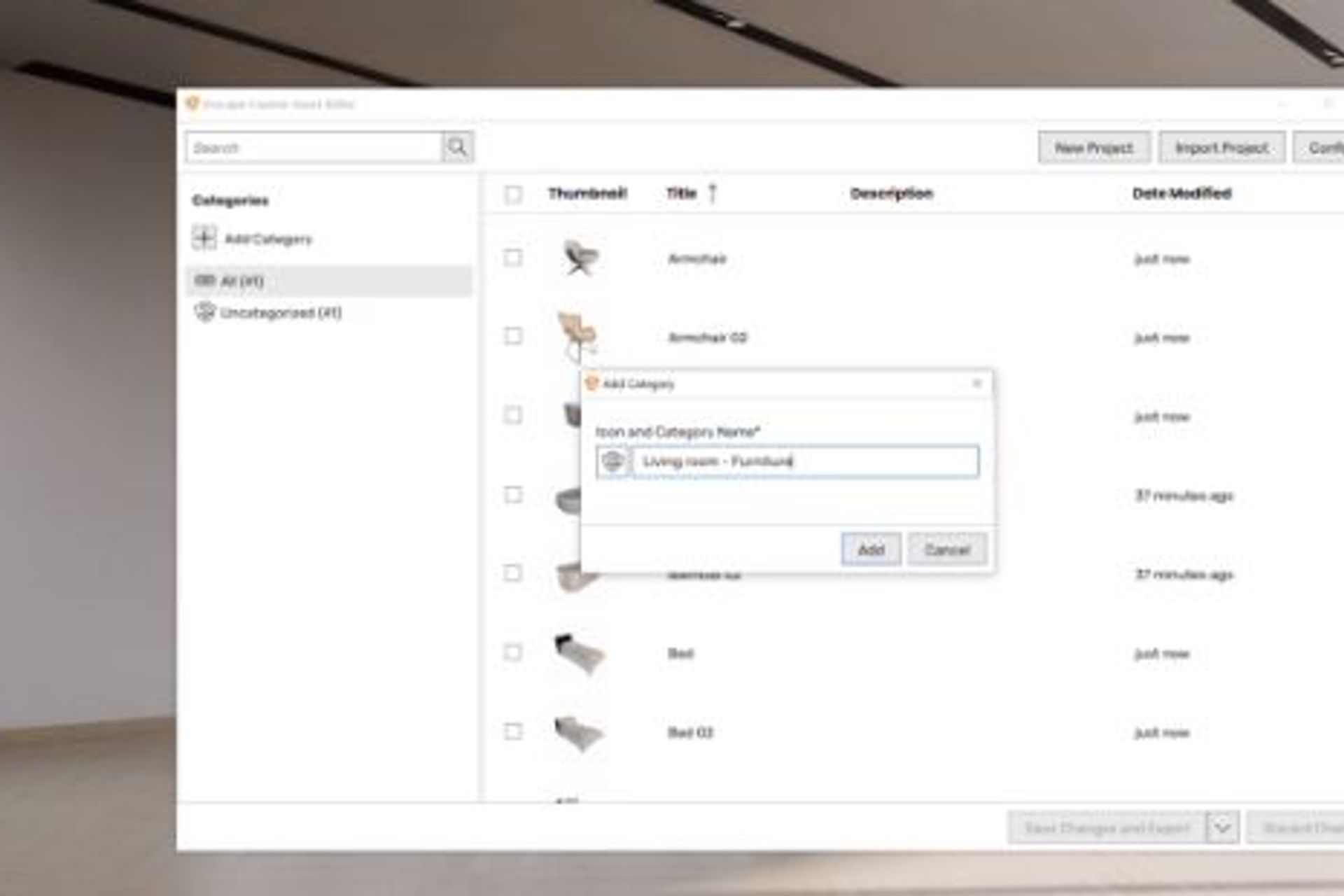
Task: Open the category icon picker in the dialog
Action: tap(613, 462)
